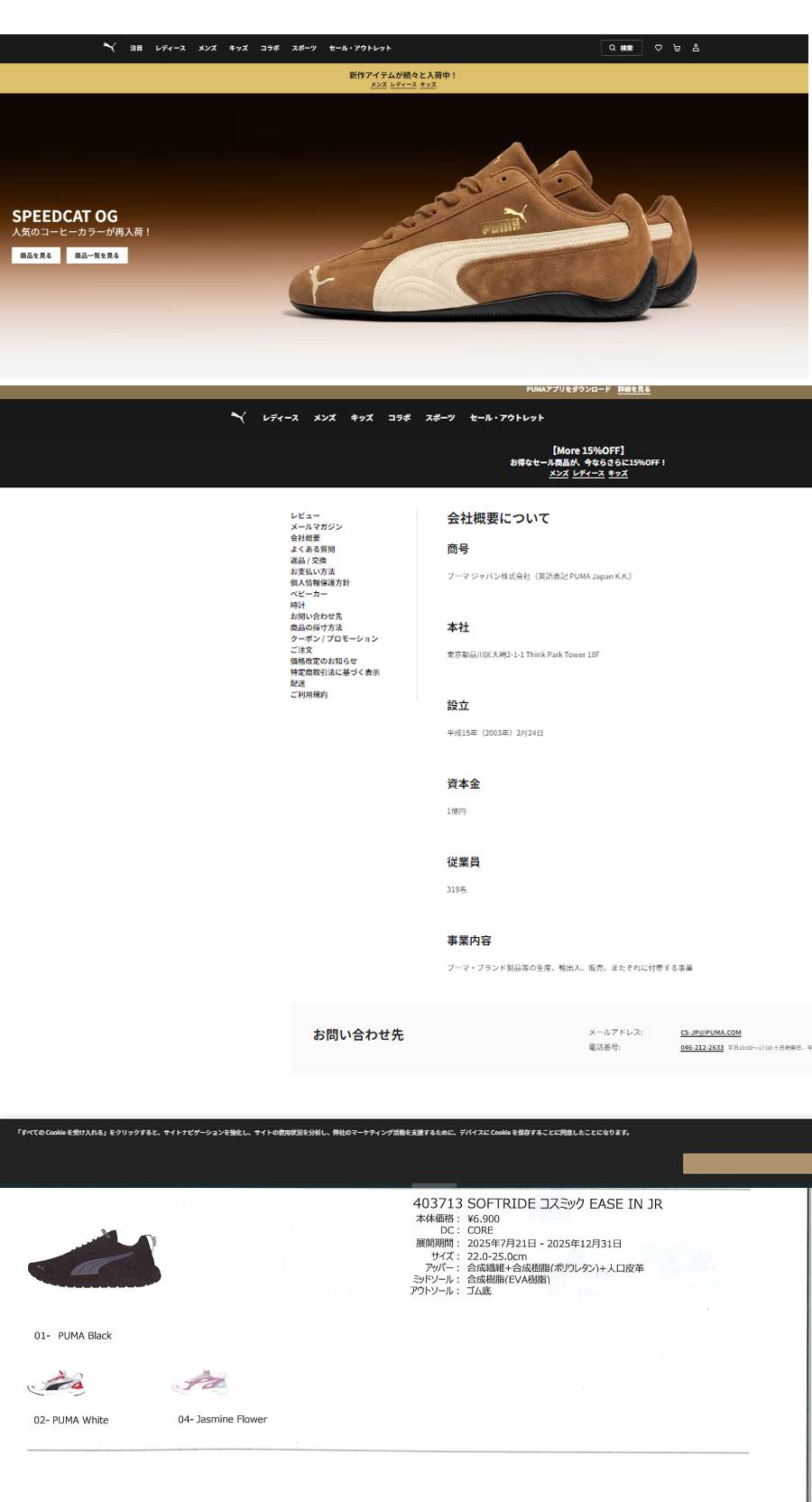Follow the 詳細を見る app download link
This screenshot has width=812, height=1502.
point(633,390)
